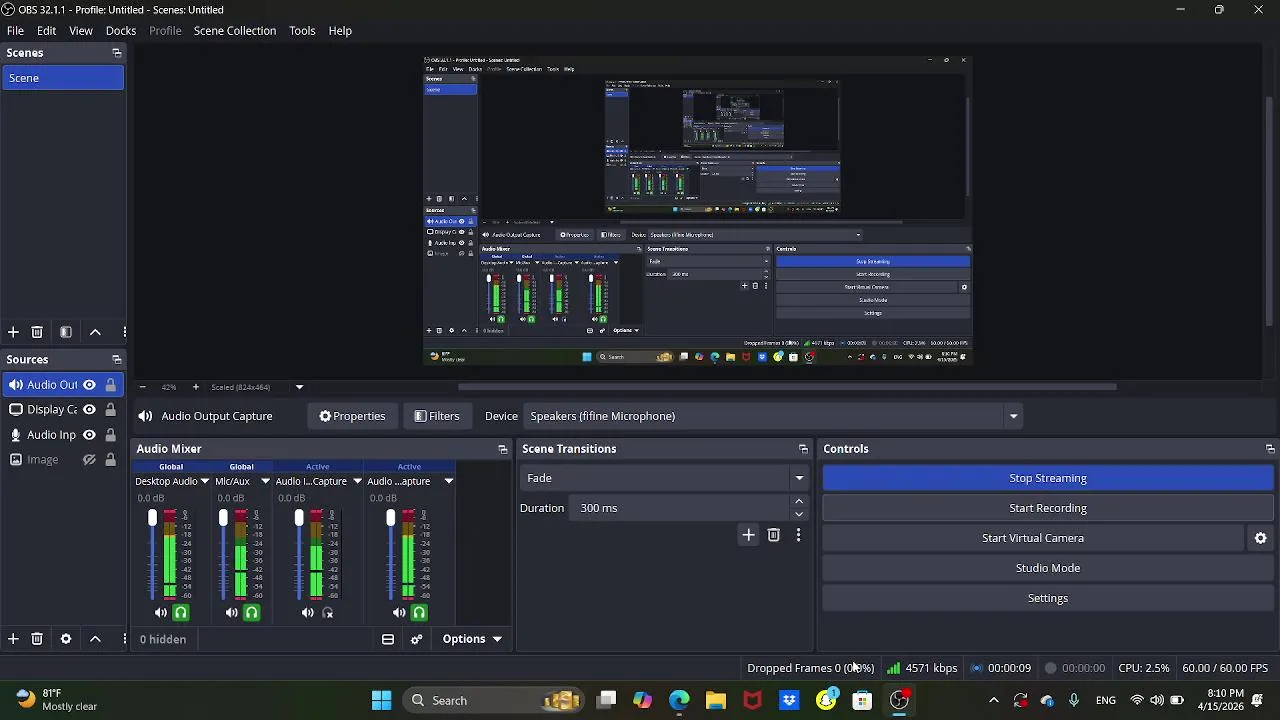Enable Studio Mode

pos(1048,568)
